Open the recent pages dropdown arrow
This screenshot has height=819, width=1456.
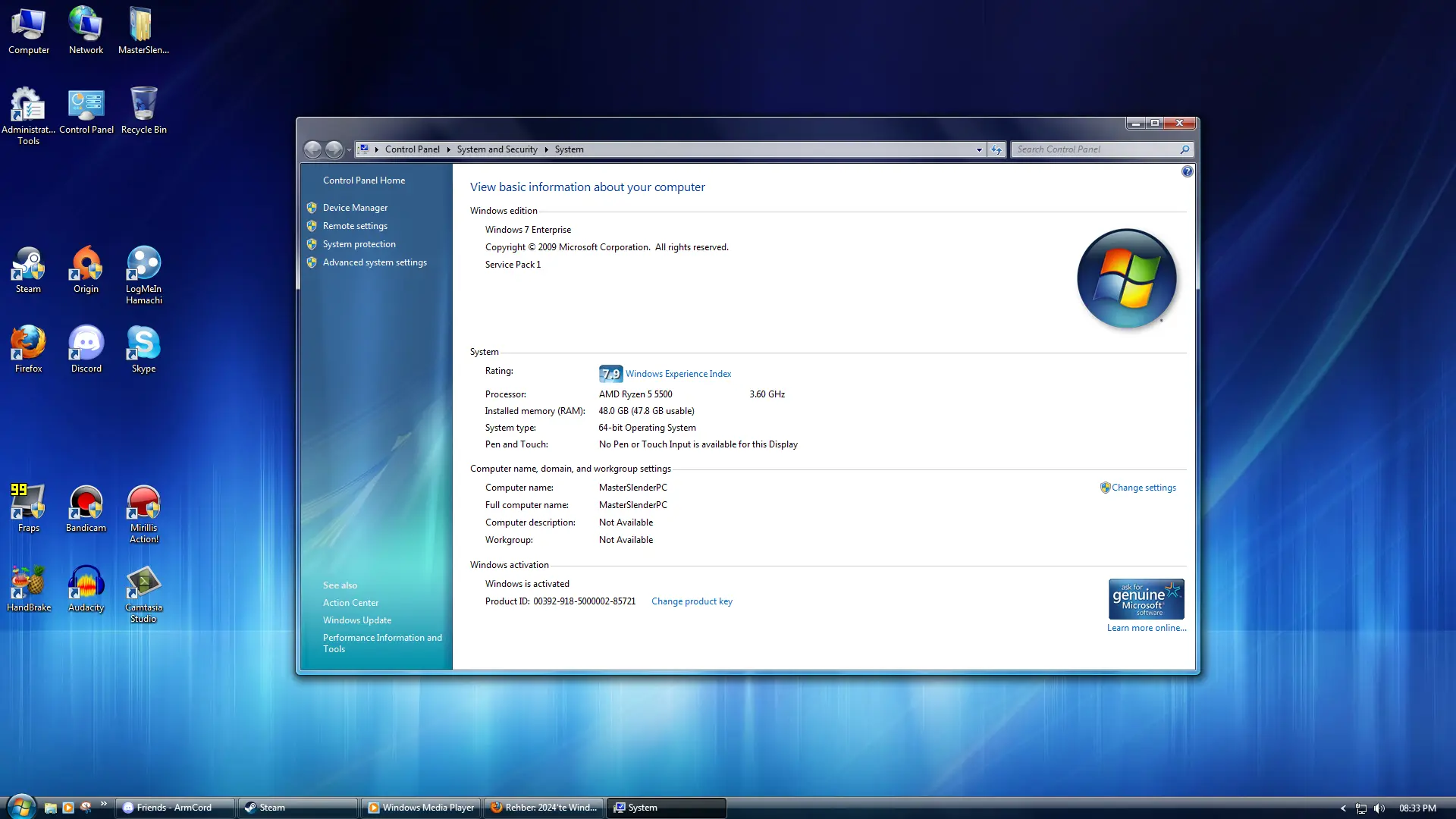349,149
